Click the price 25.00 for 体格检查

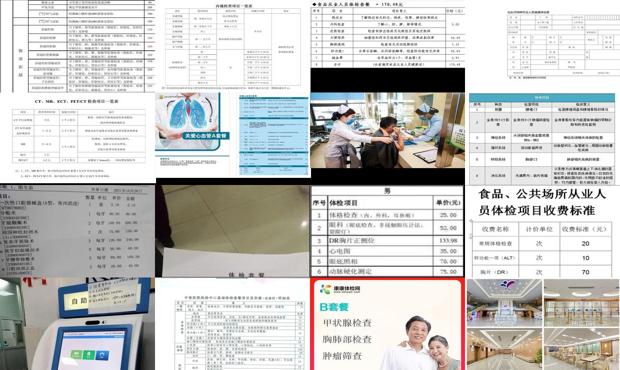(448, 215)
